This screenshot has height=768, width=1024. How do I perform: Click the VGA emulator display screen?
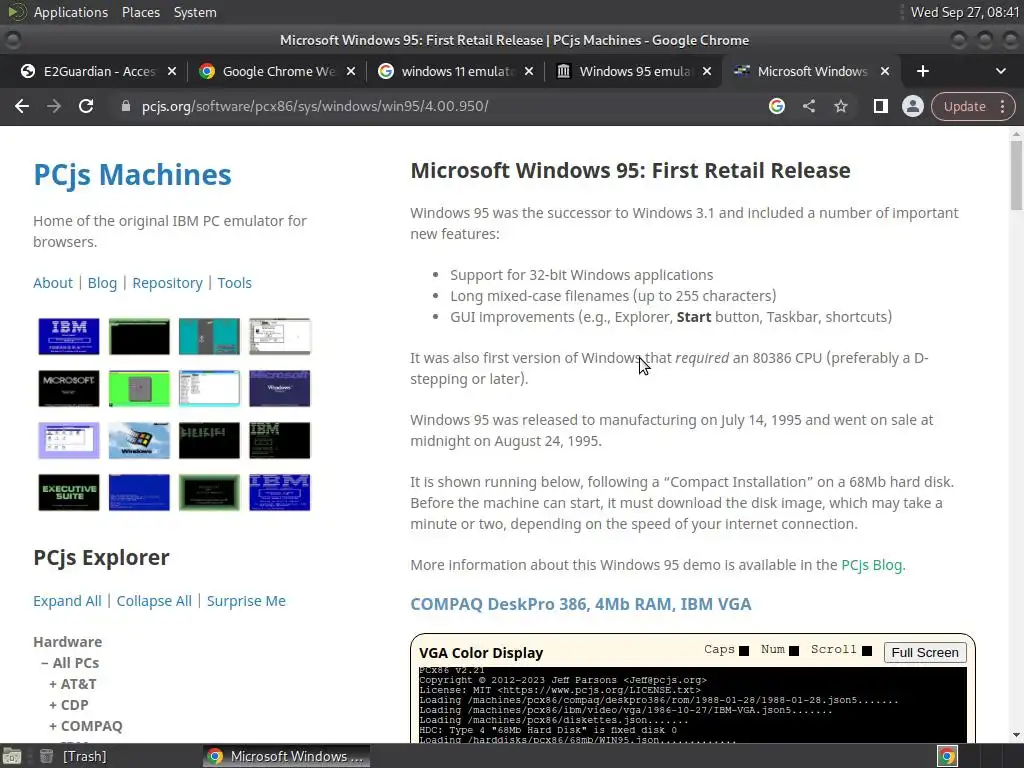pyautogui.click(x=692, y=705)
